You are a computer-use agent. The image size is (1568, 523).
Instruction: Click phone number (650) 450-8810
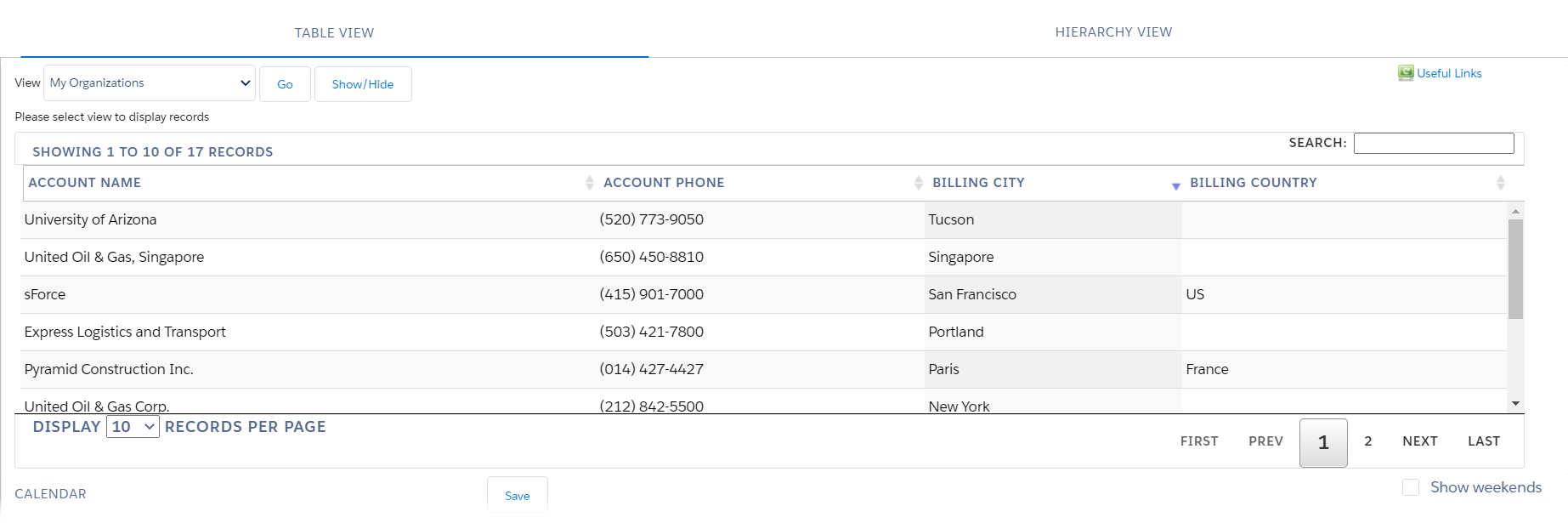click(652, 257)
